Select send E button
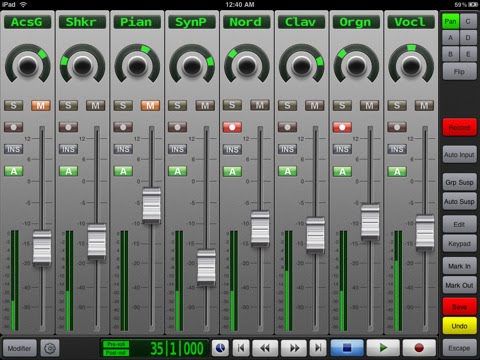 click(x=468, y=54)
